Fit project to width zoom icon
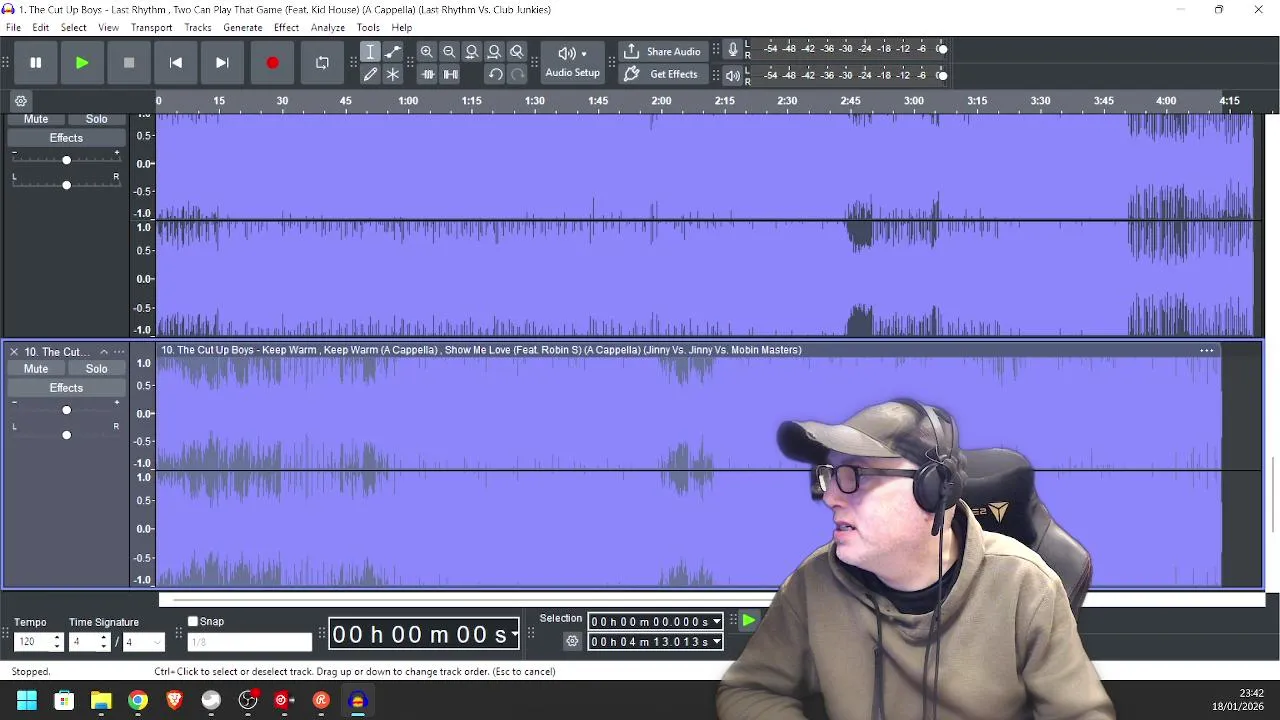1280x720 pixels. 494,52
